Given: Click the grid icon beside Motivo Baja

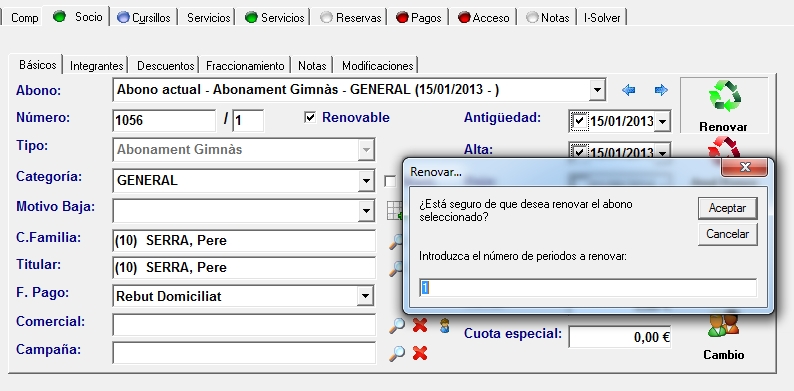Looking at the screenshot, I should 394,211.
